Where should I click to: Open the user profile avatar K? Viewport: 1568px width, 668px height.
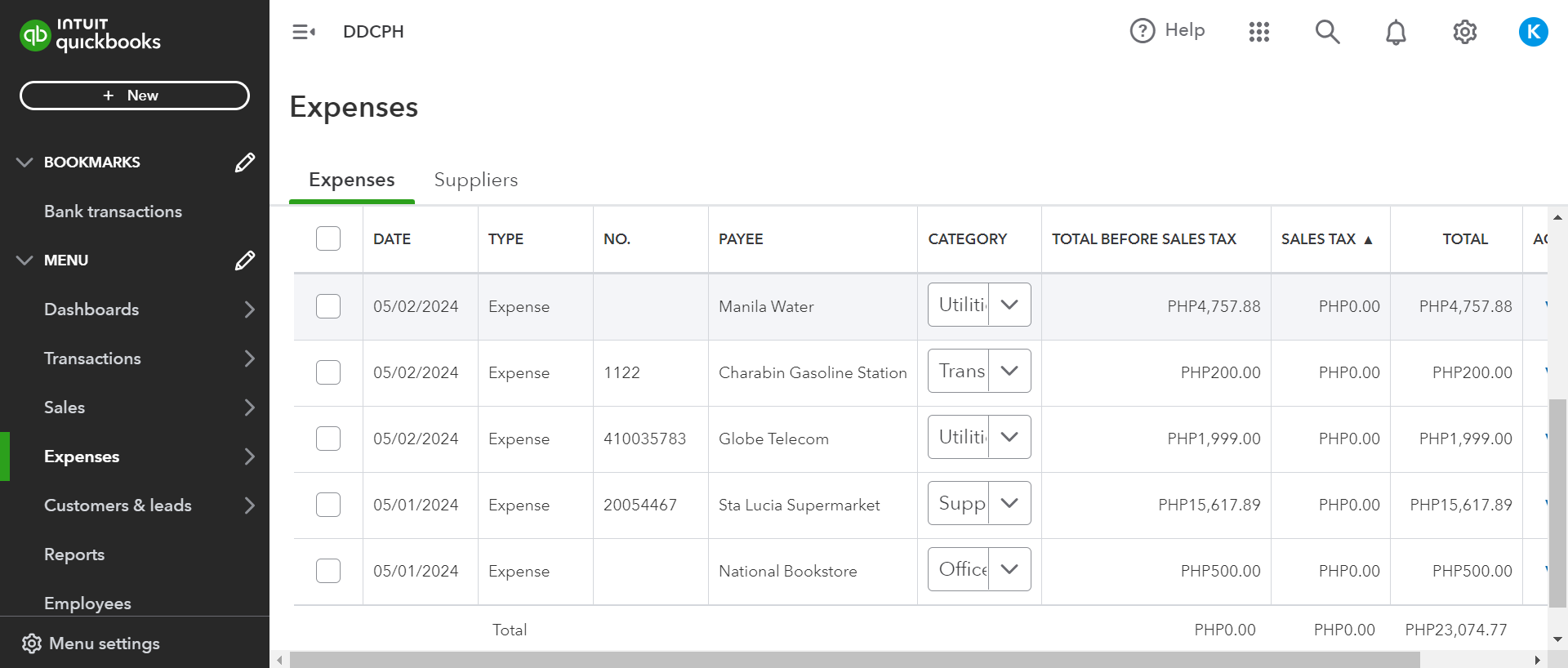click(1533, 32)
